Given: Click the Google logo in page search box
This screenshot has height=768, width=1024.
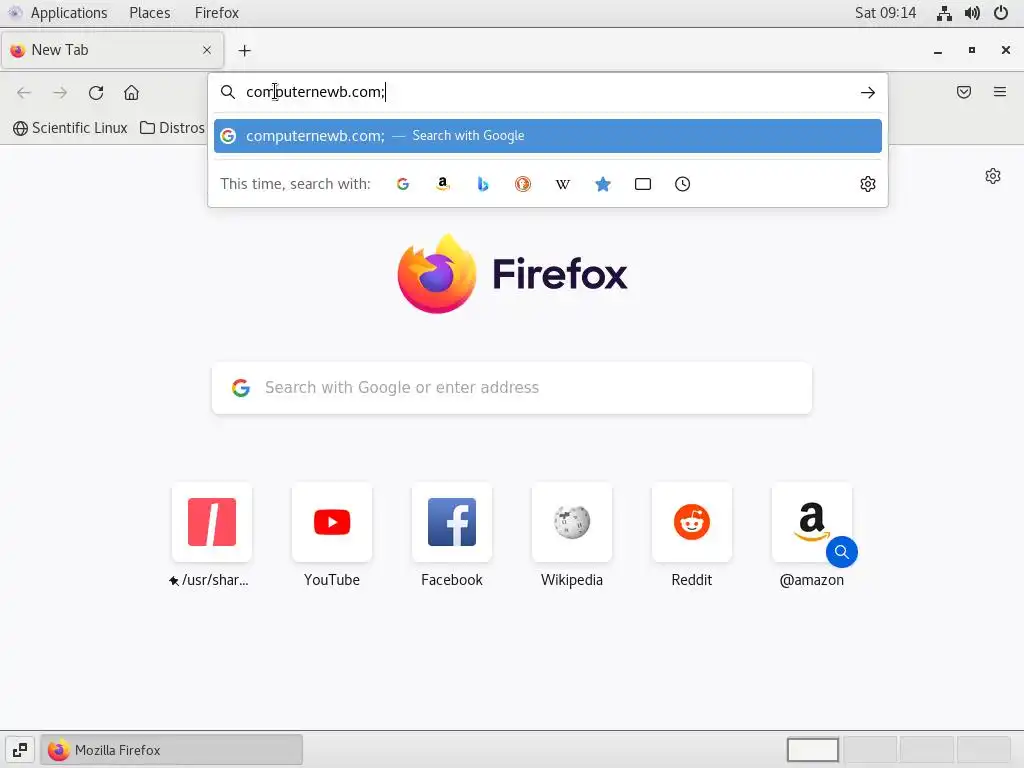Looking at the screenshot, I should [241, 388].
